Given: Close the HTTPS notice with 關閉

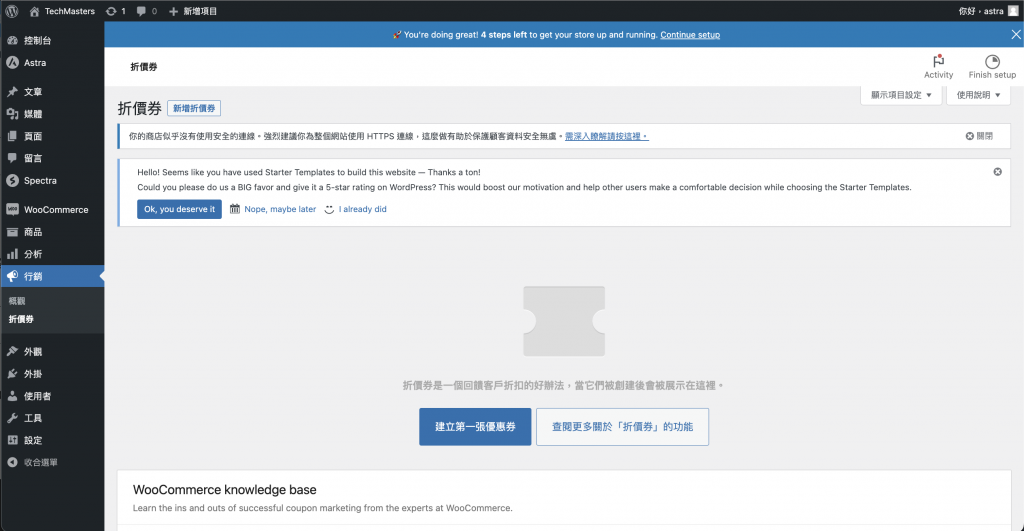Looking at the screenshot, I should coord(979,136).
